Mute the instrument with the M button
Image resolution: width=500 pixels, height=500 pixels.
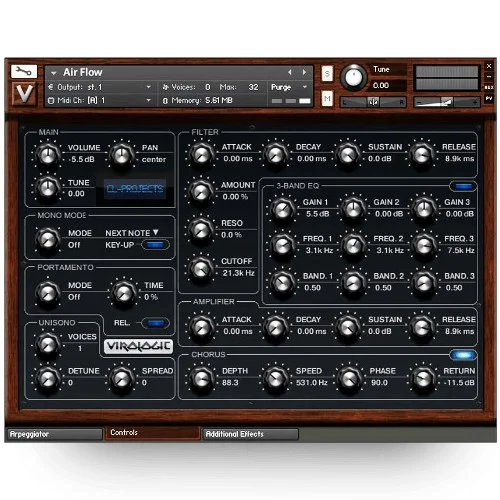(x=327, y=99)
